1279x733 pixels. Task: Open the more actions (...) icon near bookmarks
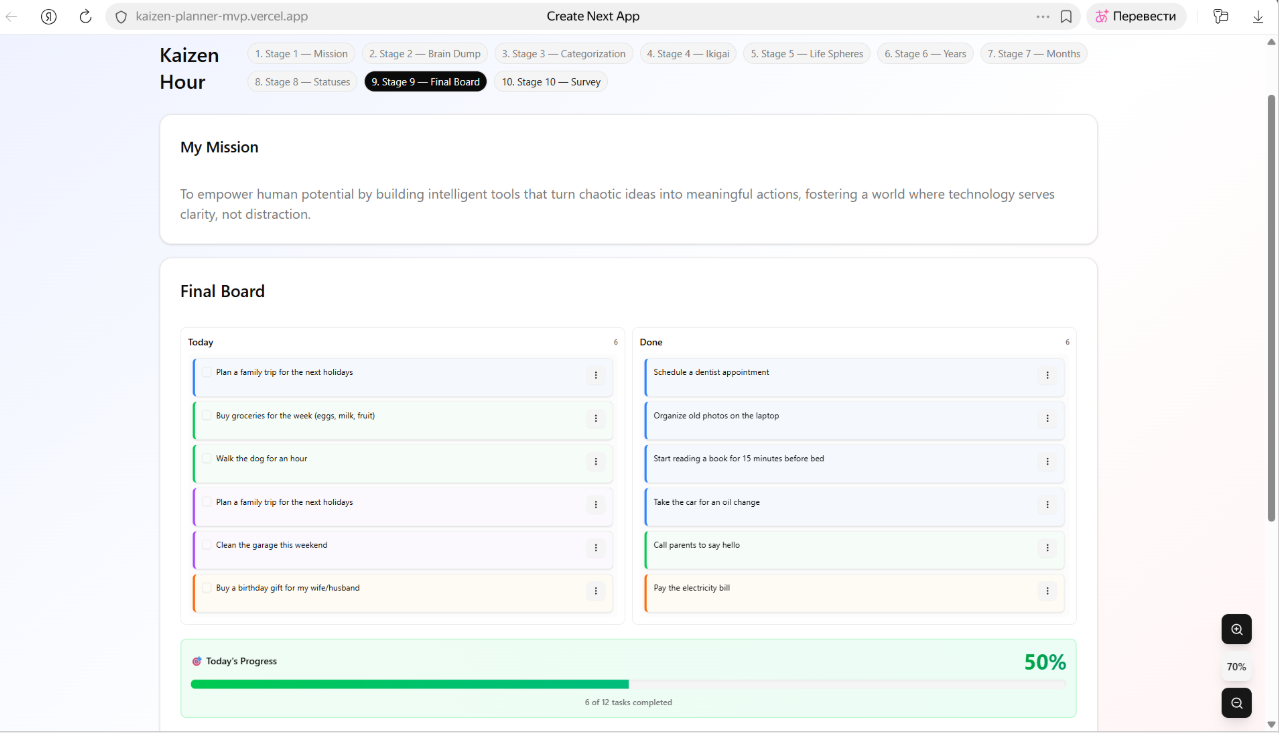click(x=1042, y=16)
